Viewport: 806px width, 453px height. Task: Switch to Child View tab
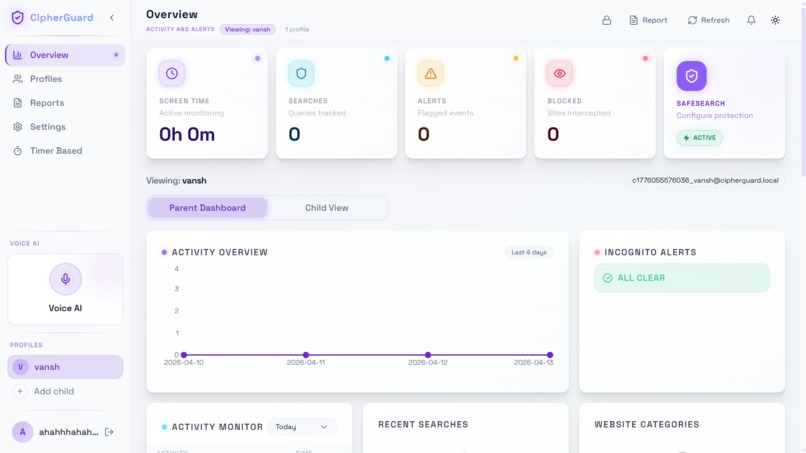tap(326, 208)
